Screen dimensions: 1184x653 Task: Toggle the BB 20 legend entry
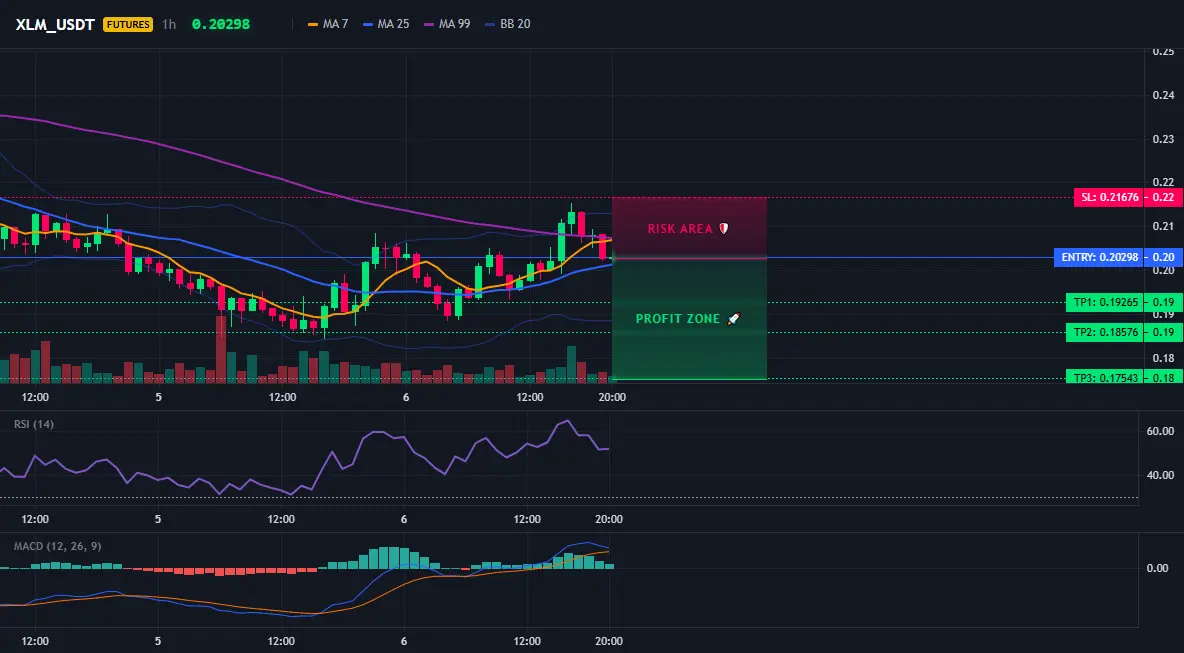(507, 24)
